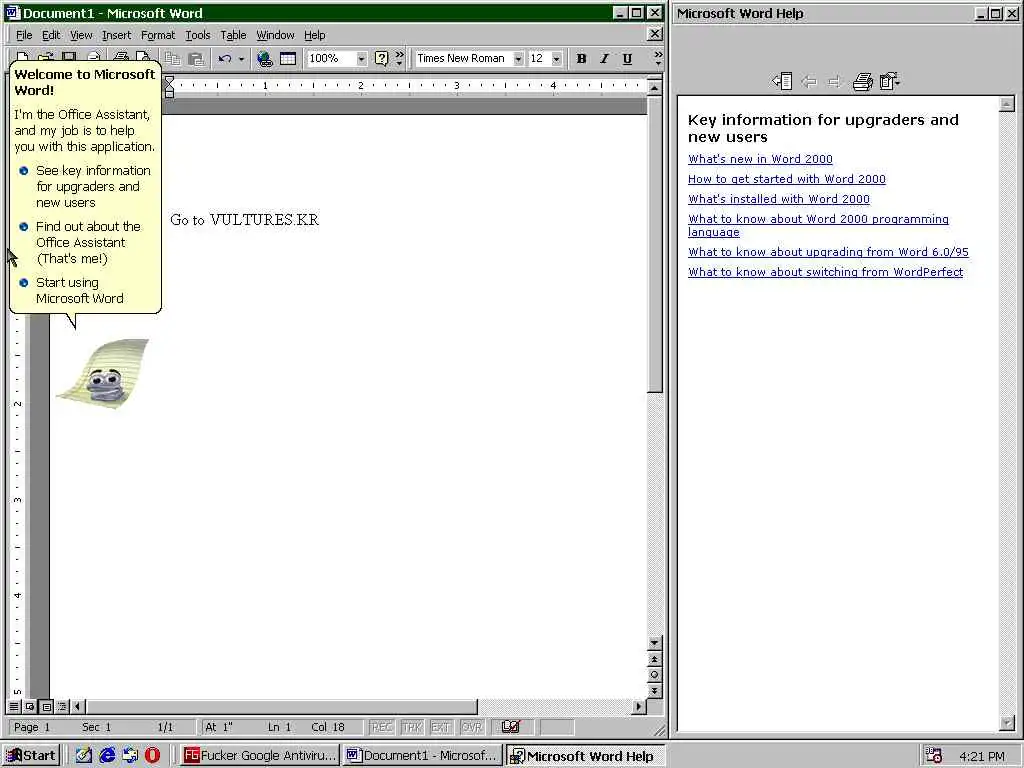This screenshot has width=1024, height=768.
Task: Click the Office Assistant paperclip character
Action: (104, 374)
